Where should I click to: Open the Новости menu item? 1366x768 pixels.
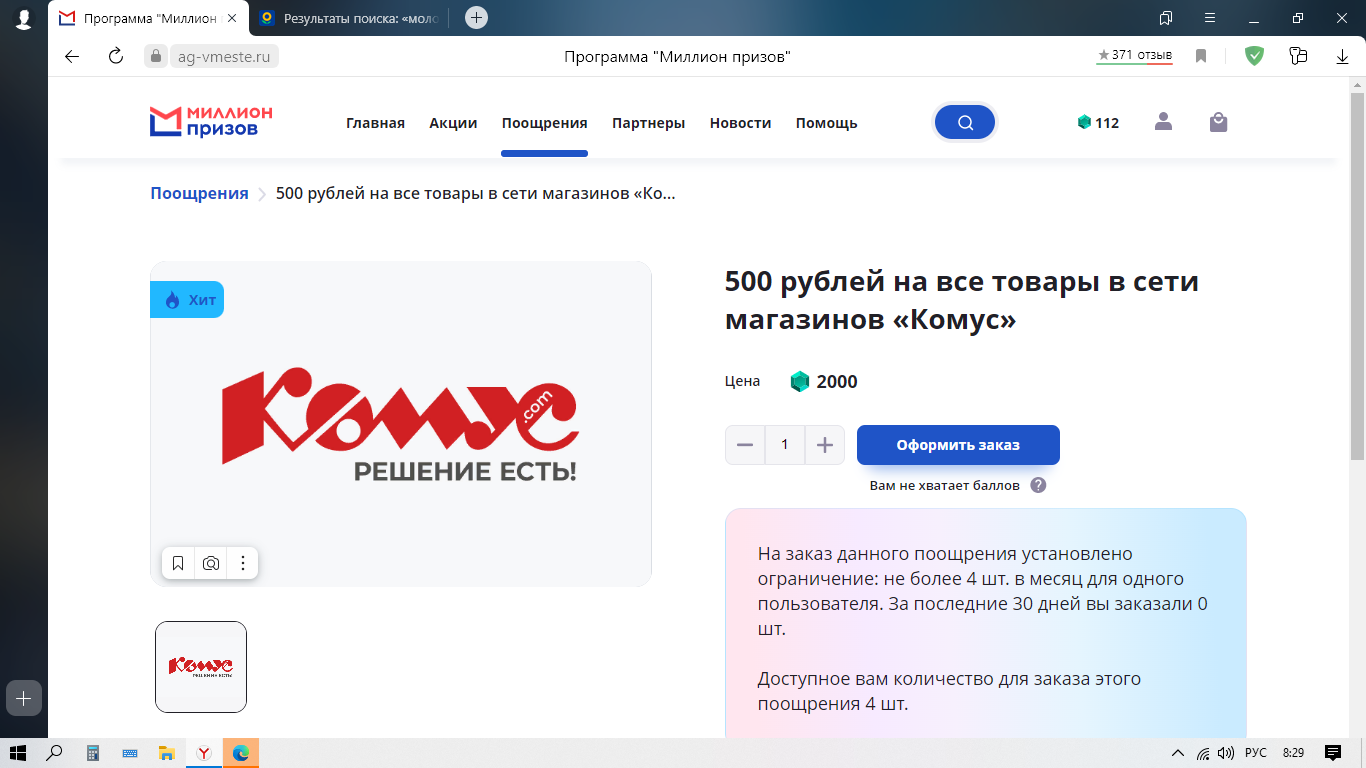coord(740,123)
